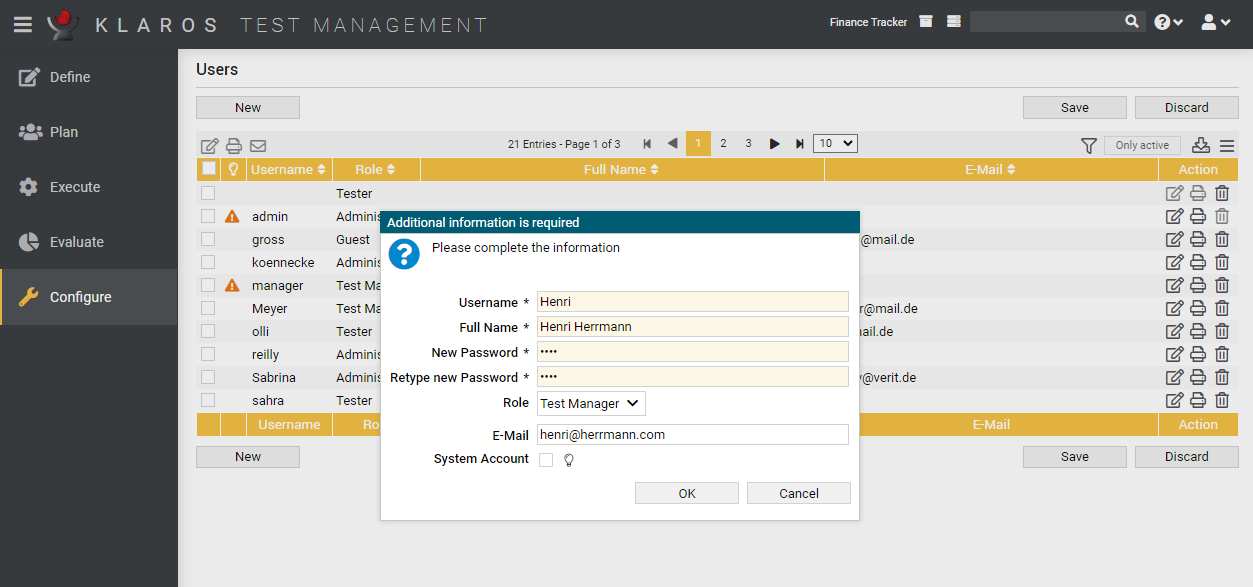Click the print icon in the table toolbar
The image size is (1253, 587).
(x=233, y=145)
